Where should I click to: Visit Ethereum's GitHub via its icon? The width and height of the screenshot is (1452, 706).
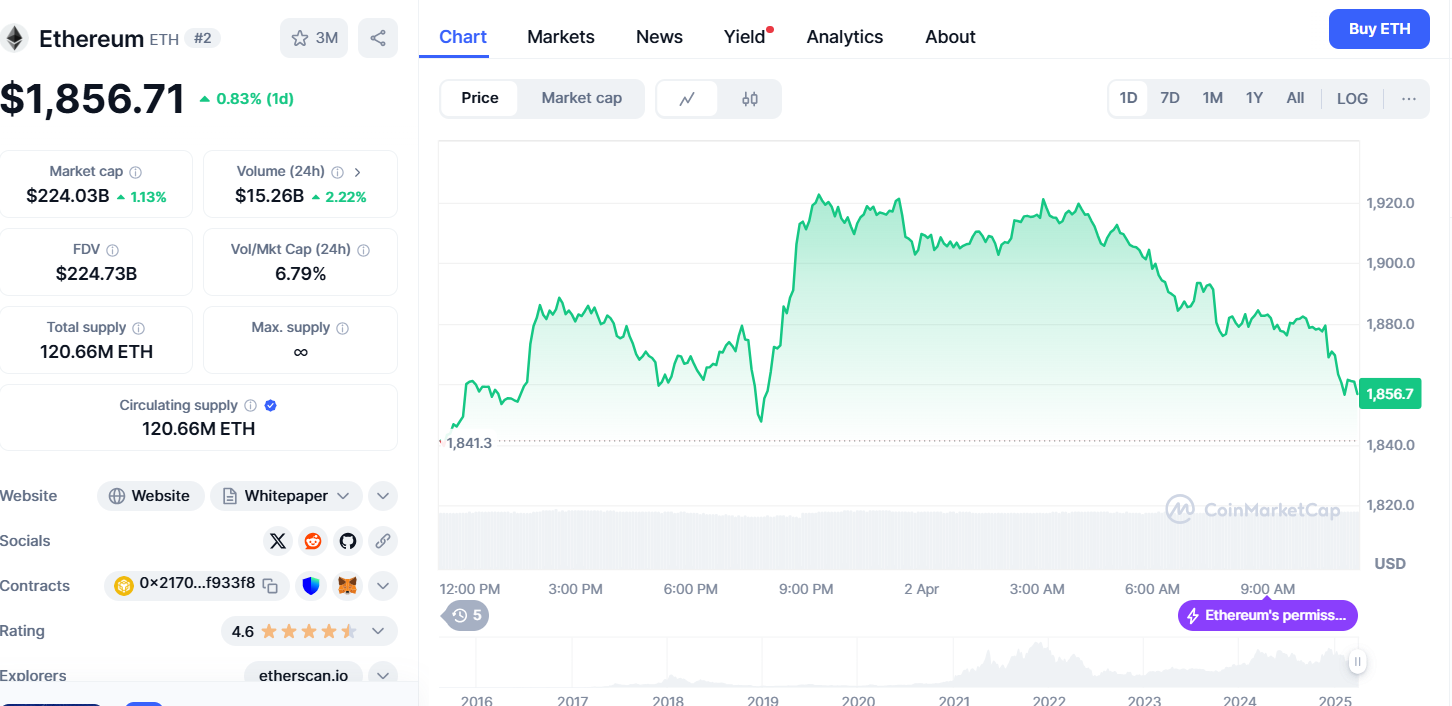click(347, 540)
